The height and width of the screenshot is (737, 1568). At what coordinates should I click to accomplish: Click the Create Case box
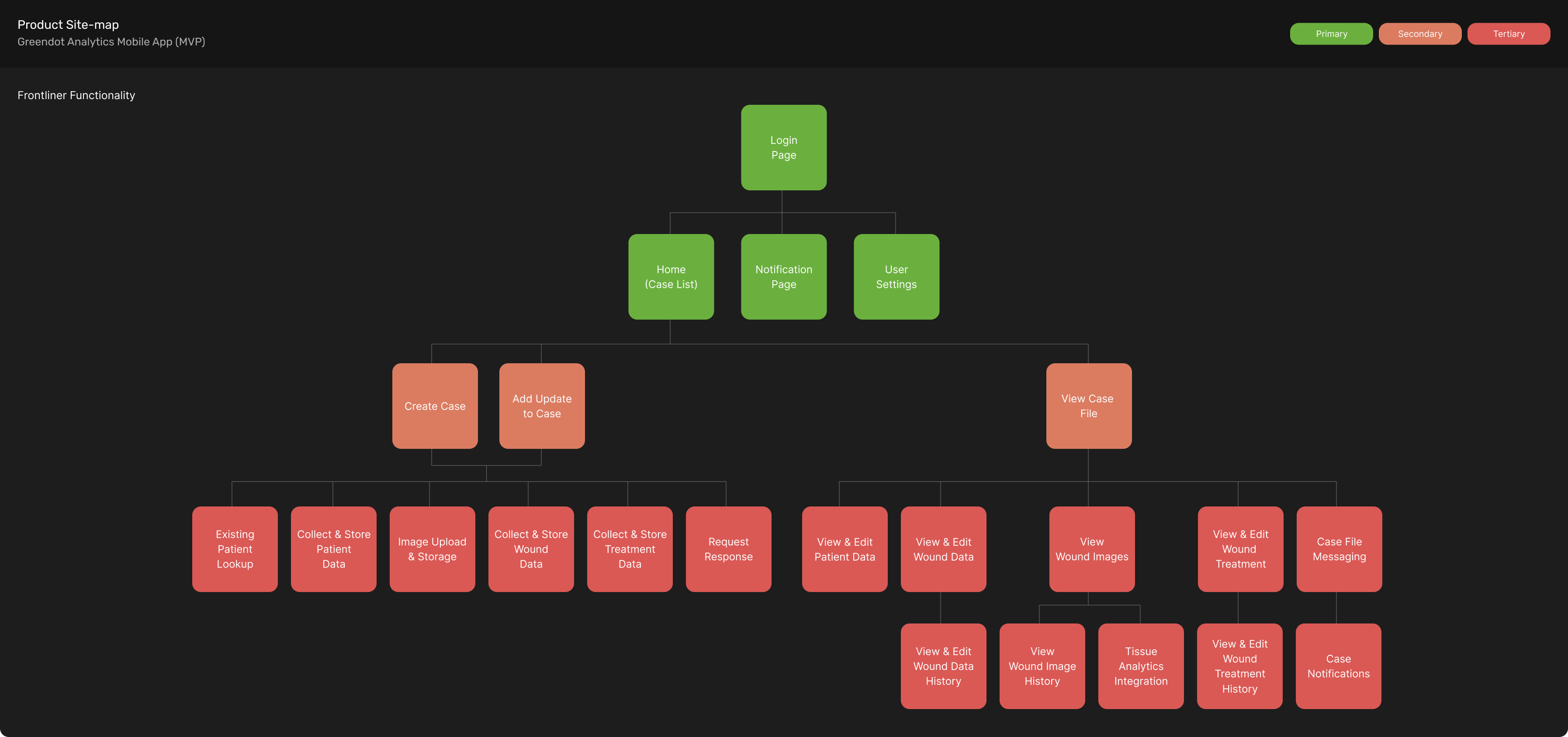tap(435, 406)
